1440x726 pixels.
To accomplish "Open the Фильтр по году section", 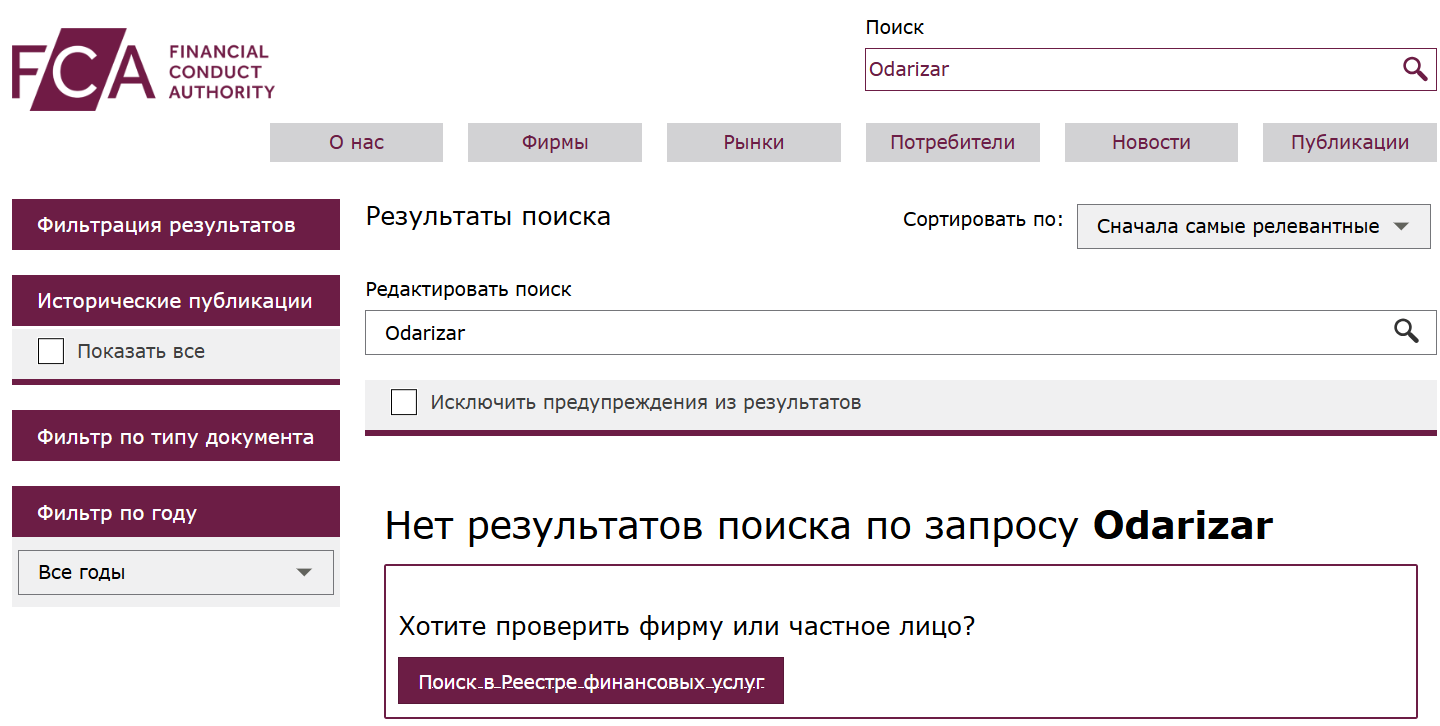I will tap(176, 511).
